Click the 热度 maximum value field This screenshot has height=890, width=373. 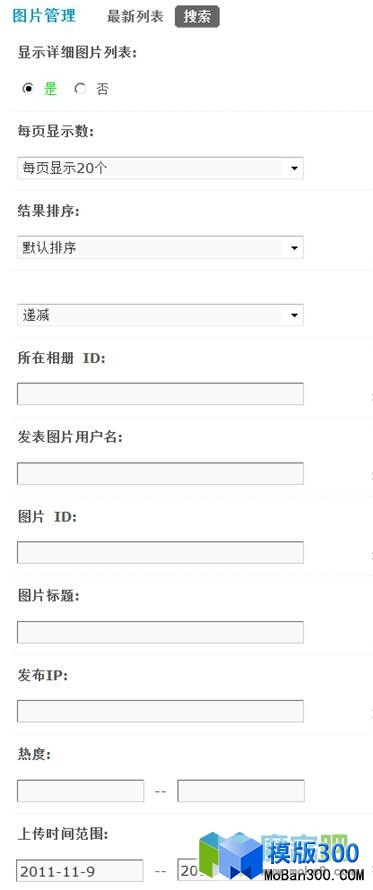click(x=241, y=791)
